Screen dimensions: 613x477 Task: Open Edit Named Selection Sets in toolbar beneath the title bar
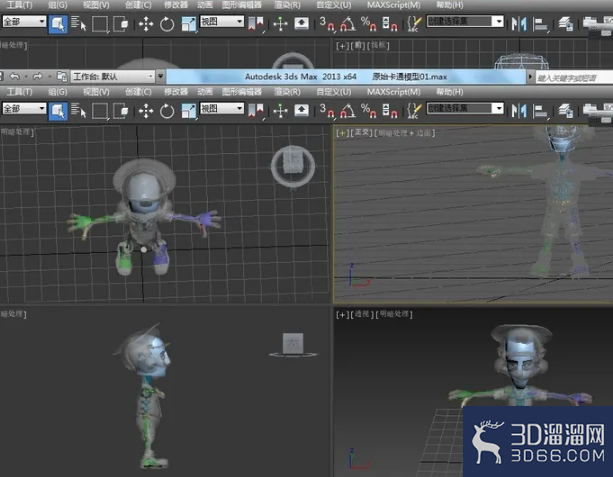pos(414,111)
